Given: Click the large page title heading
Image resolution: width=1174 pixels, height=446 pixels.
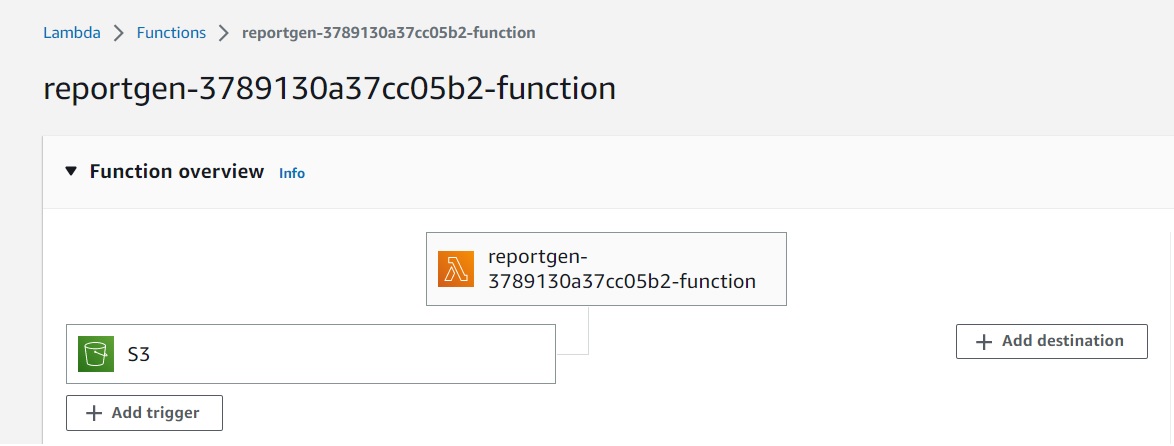Looking at the screenshot, I should (329, 89).
